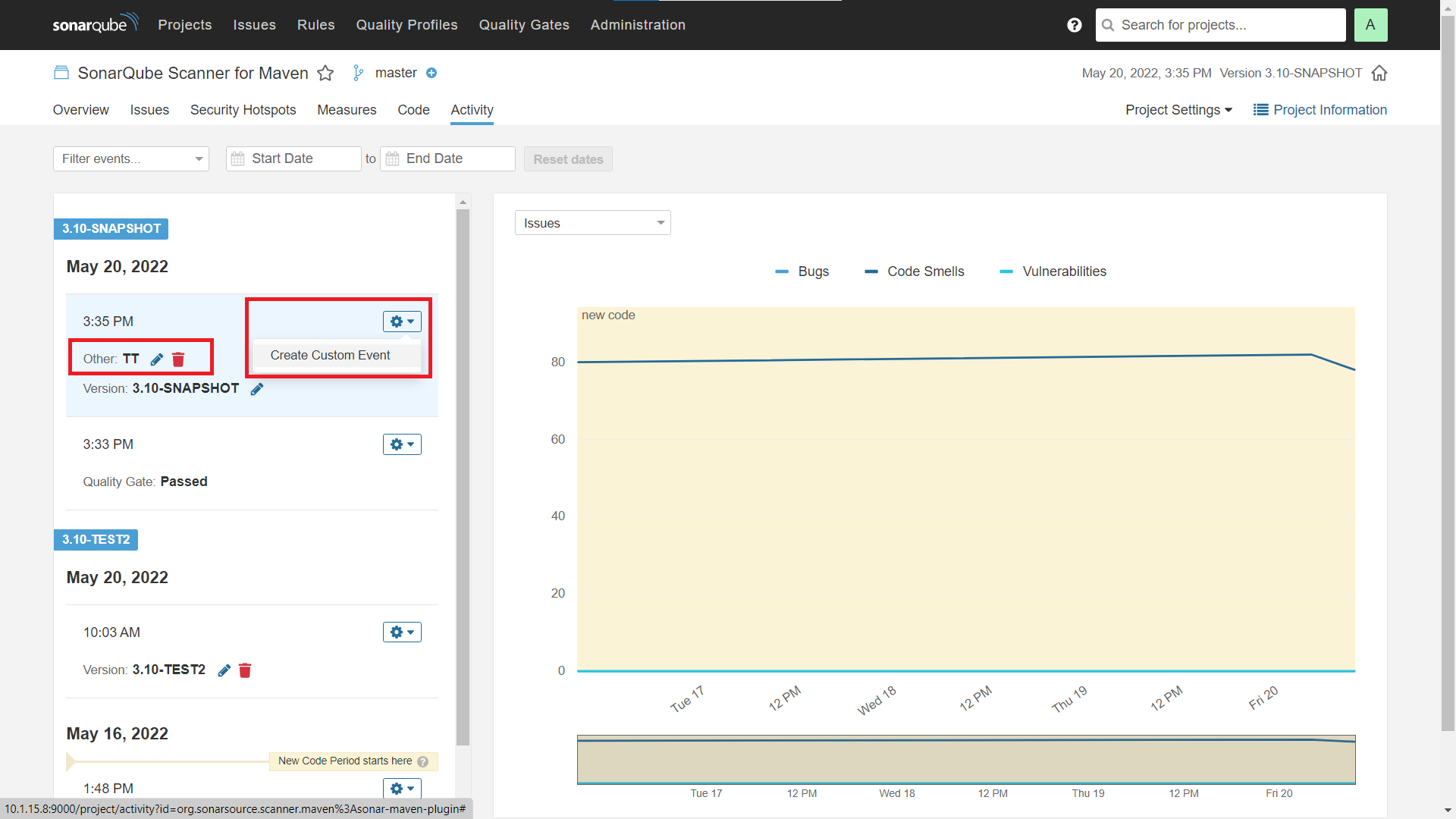Favorite the project with the star icon
The width and height of the screenshot is (1456, 819).
(x=325, y=73)
